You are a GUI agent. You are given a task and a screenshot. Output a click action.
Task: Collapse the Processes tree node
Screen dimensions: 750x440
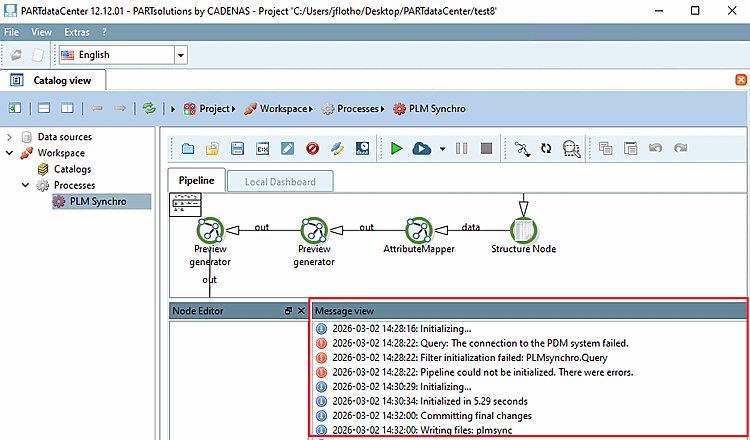click(x=25, y=186)
